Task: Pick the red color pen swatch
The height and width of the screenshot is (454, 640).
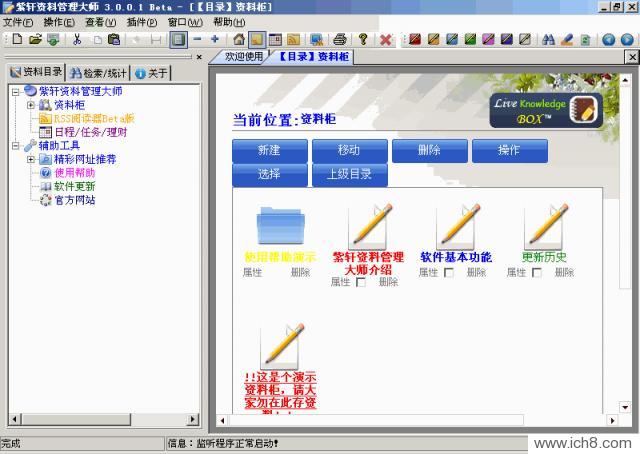Action: (415, 40)
